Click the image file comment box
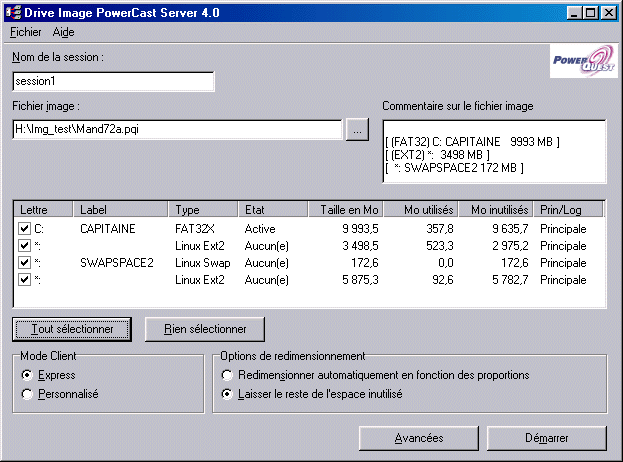Screen dimensions: 623x462 point(494,151)
